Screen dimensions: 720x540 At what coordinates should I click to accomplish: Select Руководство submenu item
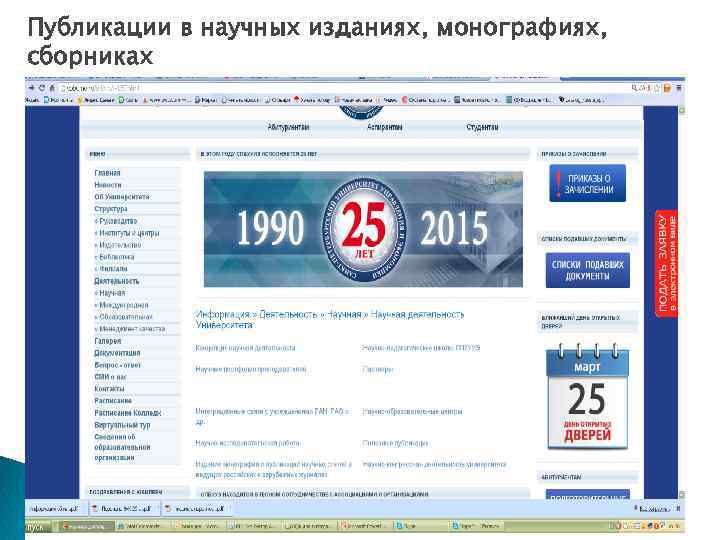(116, 221)
